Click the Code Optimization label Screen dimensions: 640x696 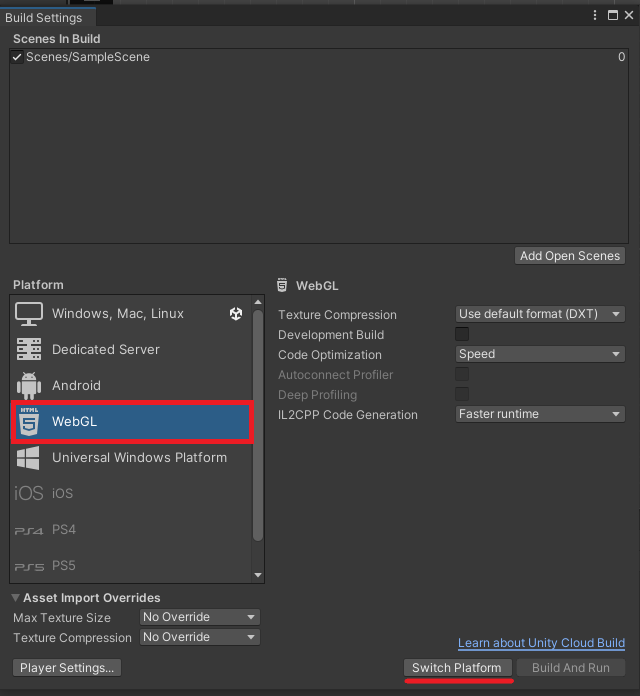click(x=330, y=355)
